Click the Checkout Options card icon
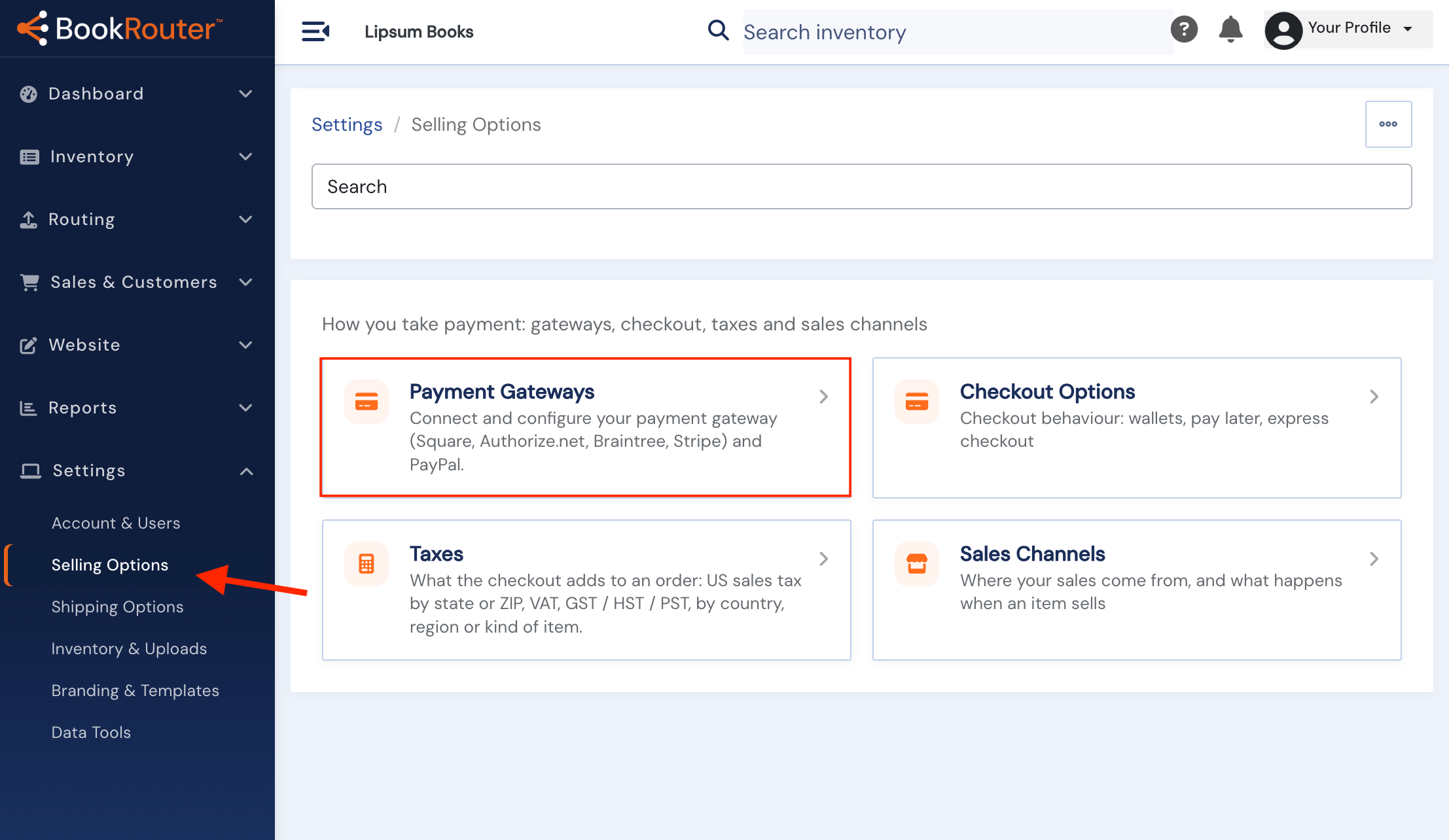This screenshot has width=1449, height=840. (917, 402)
